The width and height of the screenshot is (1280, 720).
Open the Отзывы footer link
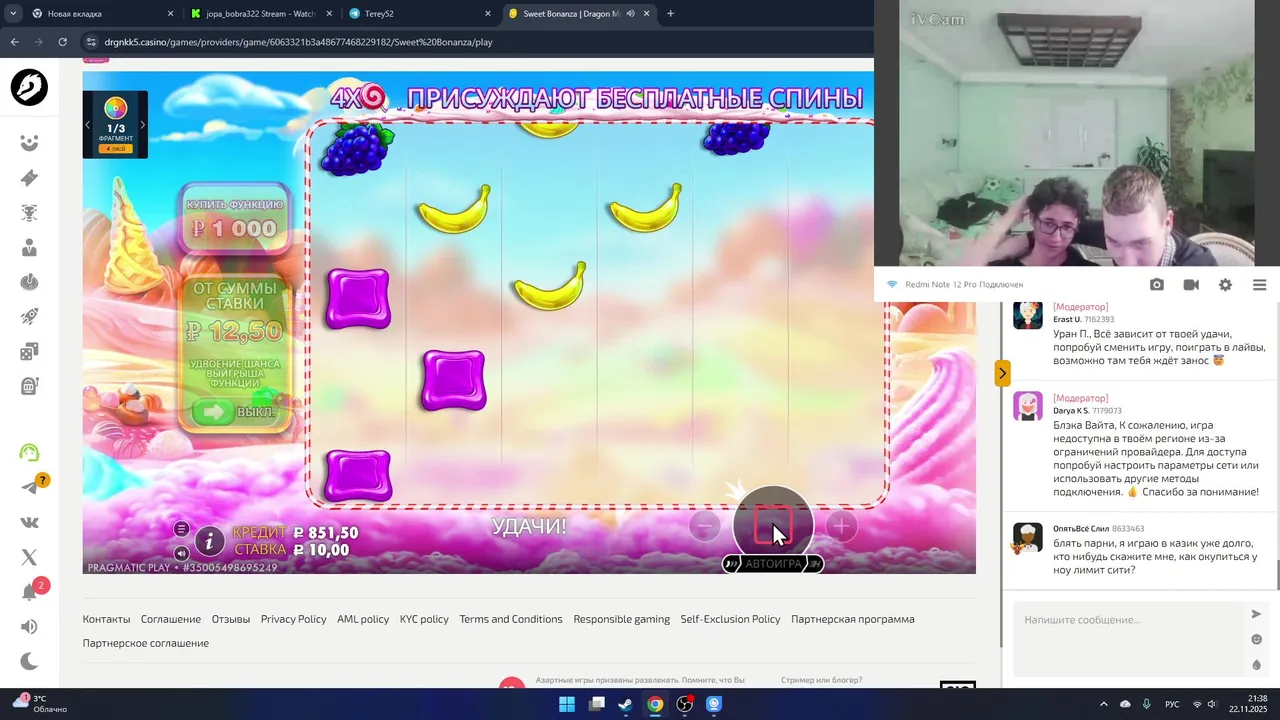(231, 619)
